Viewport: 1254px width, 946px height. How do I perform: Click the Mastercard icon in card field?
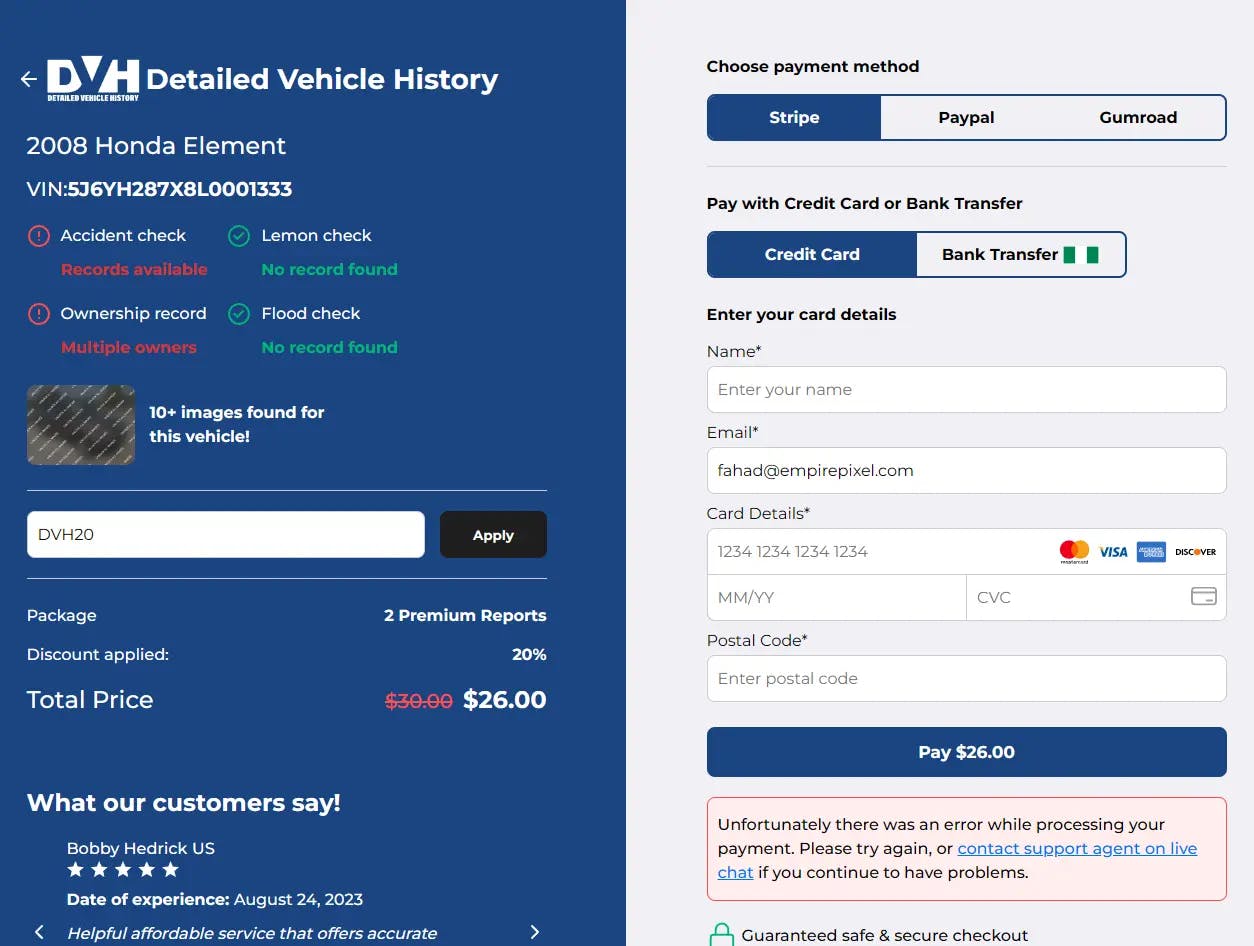click(x=1074, y=550)
